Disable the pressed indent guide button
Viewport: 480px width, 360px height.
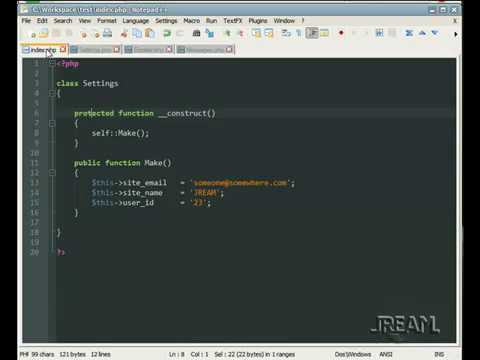[x=312, y=33]
